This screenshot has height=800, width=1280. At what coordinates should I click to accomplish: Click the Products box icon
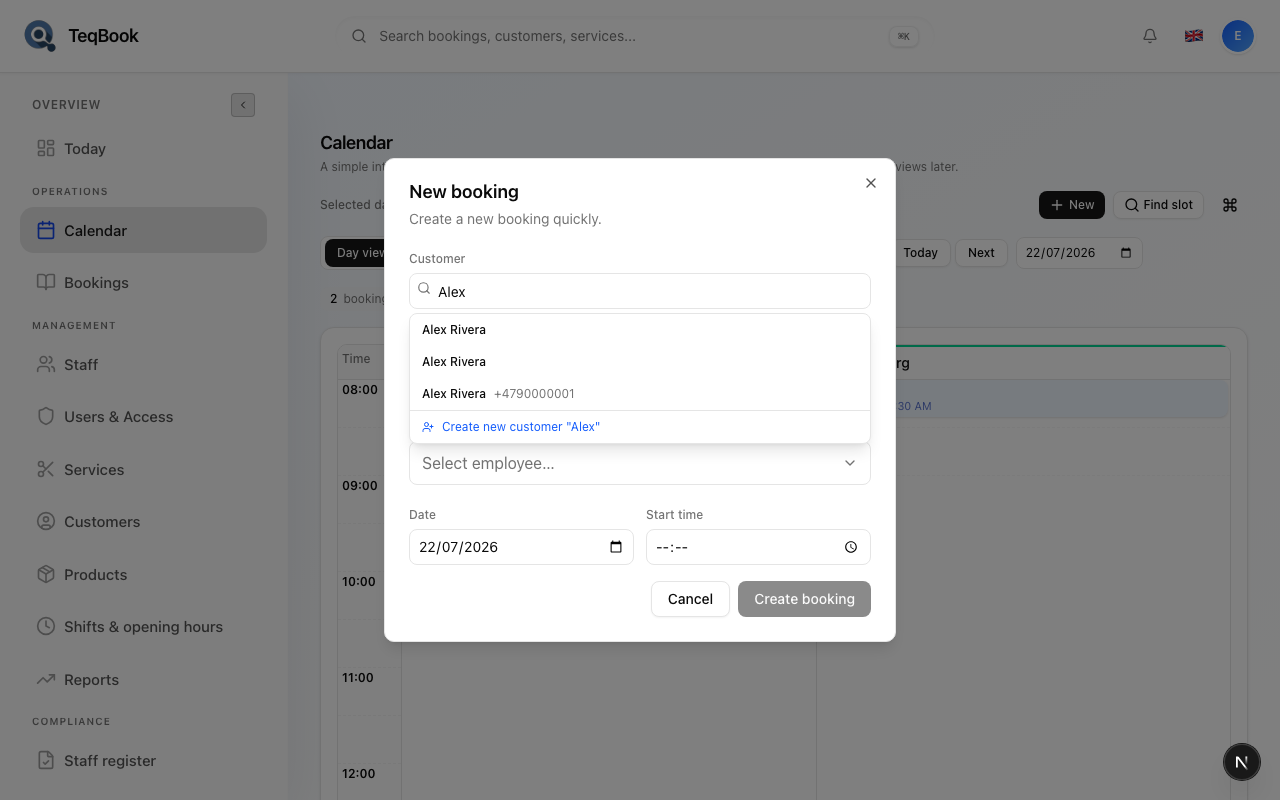pyautogui.click(x=46, y=574)
